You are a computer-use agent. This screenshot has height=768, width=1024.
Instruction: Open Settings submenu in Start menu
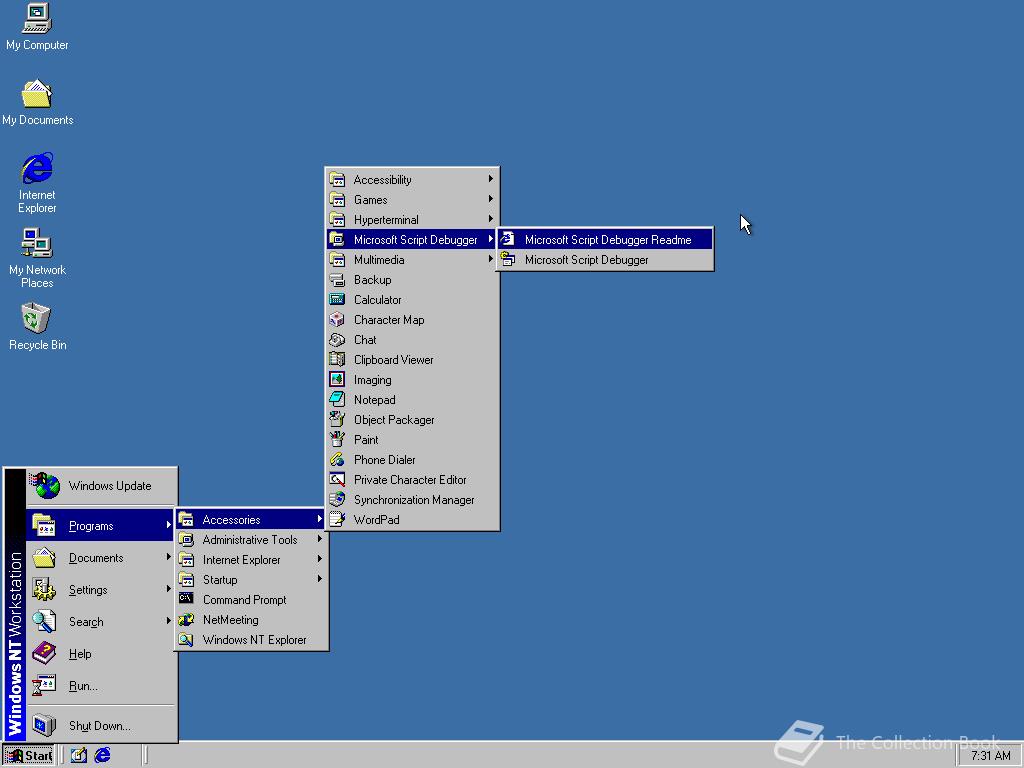pyautogui.click(x=102, y=590)
